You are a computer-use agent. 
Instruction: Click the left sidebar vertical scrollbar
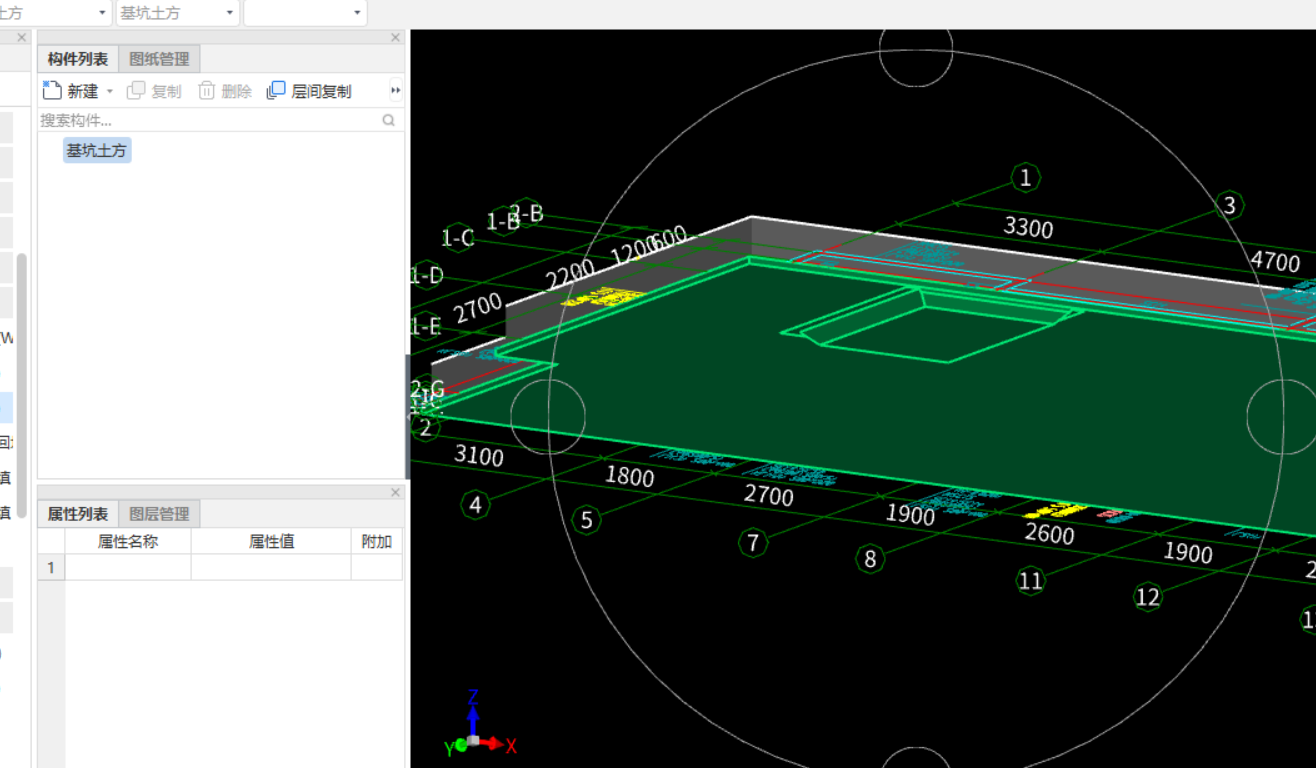(21, 385)
